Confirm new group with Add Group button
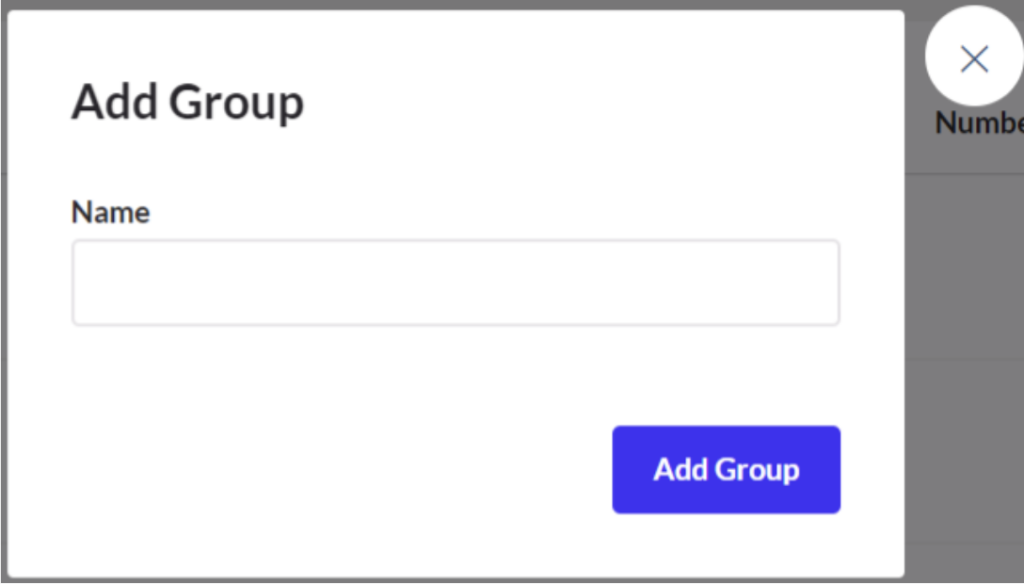This screenshot has height=584, width=1024. 726,470
